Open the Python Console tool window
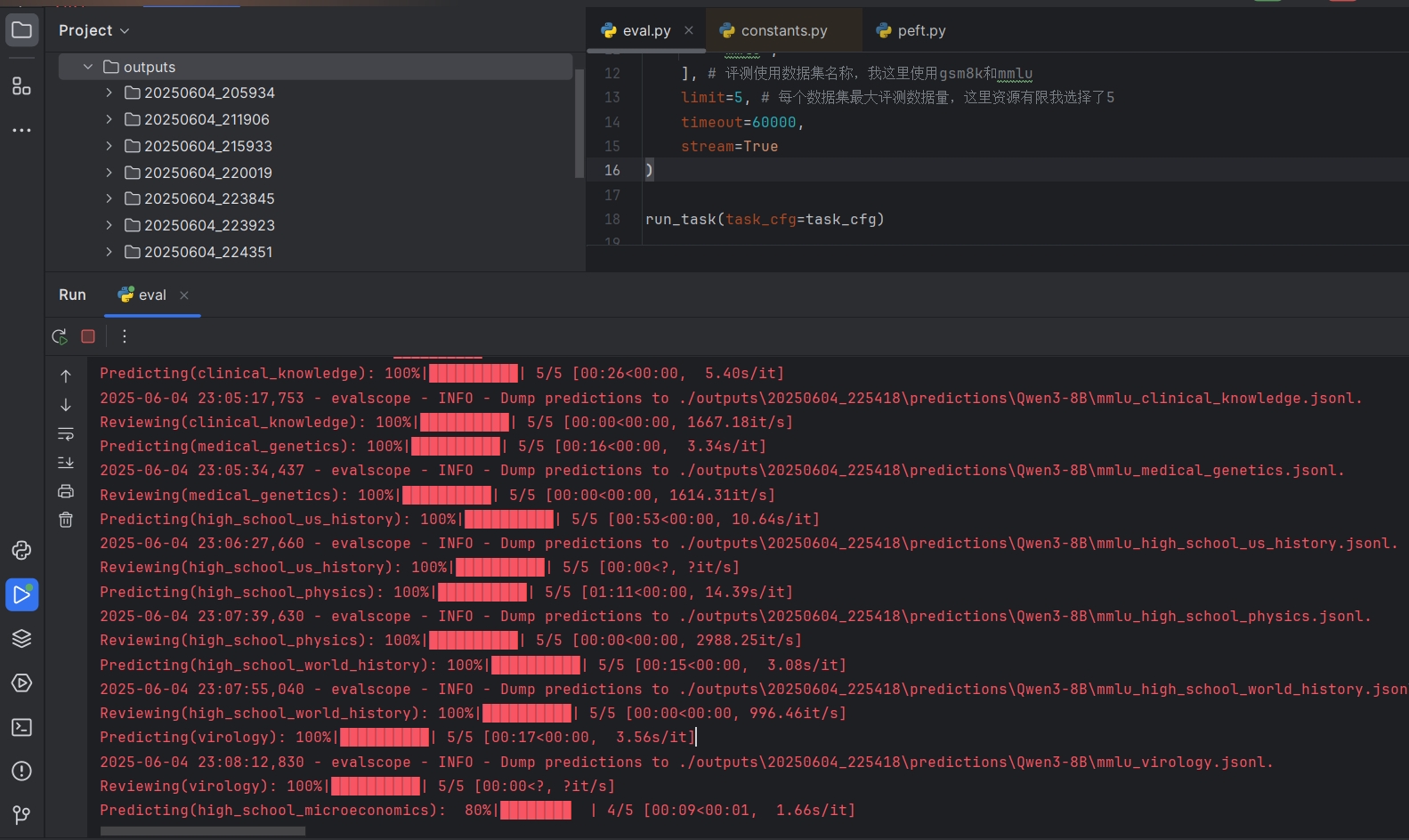The height and width of the screenshot is (840, 1409). pyautogui.click(x=21, y=551)
